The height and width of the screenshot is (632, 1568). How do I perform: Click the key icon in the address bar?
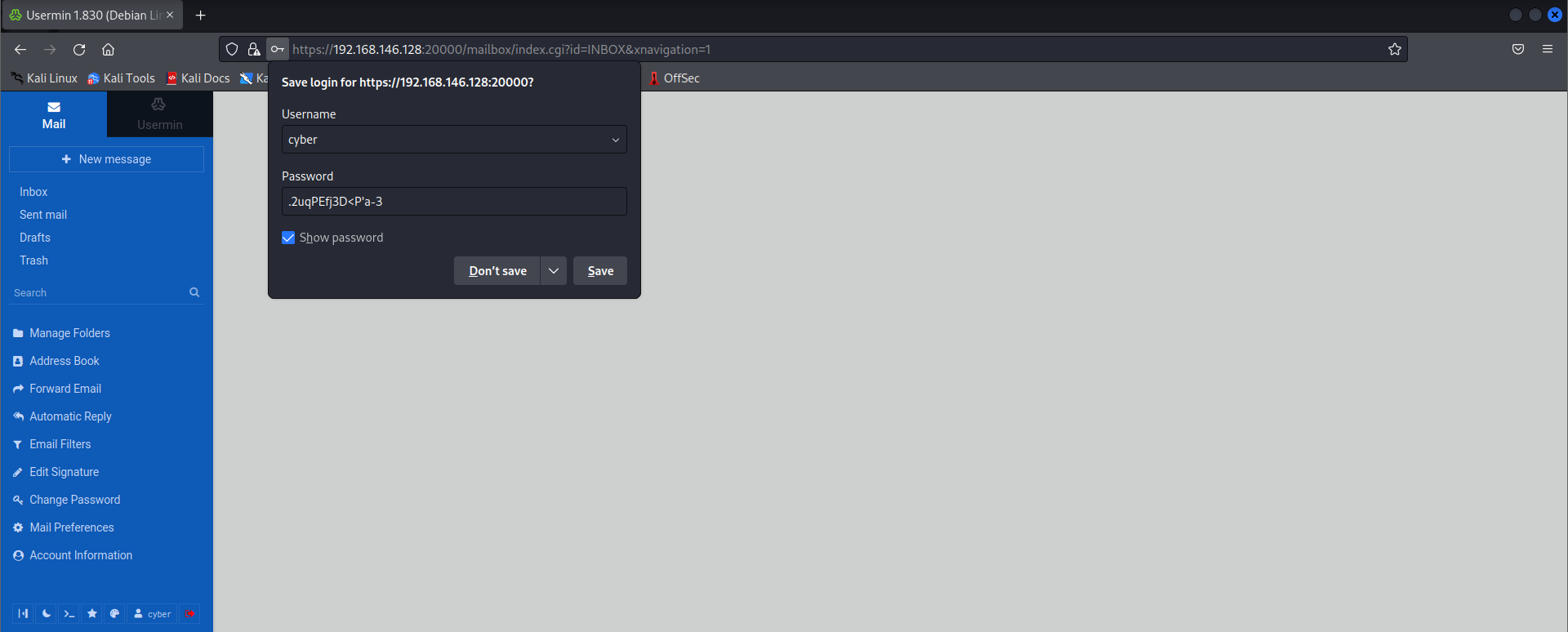[278, 49]
